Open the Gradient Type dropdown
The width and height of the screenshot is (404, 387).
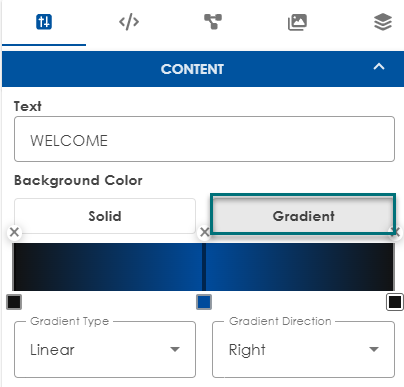click(x=105, y=349)
